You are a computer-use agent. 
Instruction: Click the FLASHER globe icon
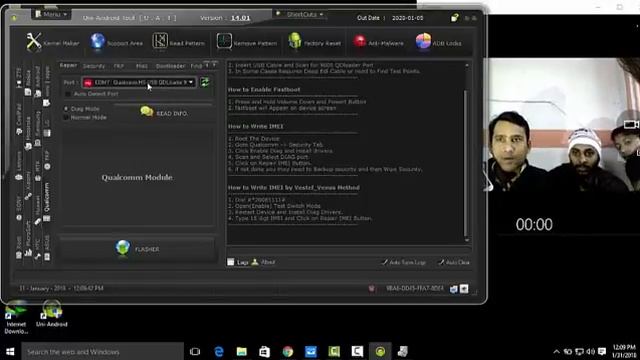coord(122,248)
